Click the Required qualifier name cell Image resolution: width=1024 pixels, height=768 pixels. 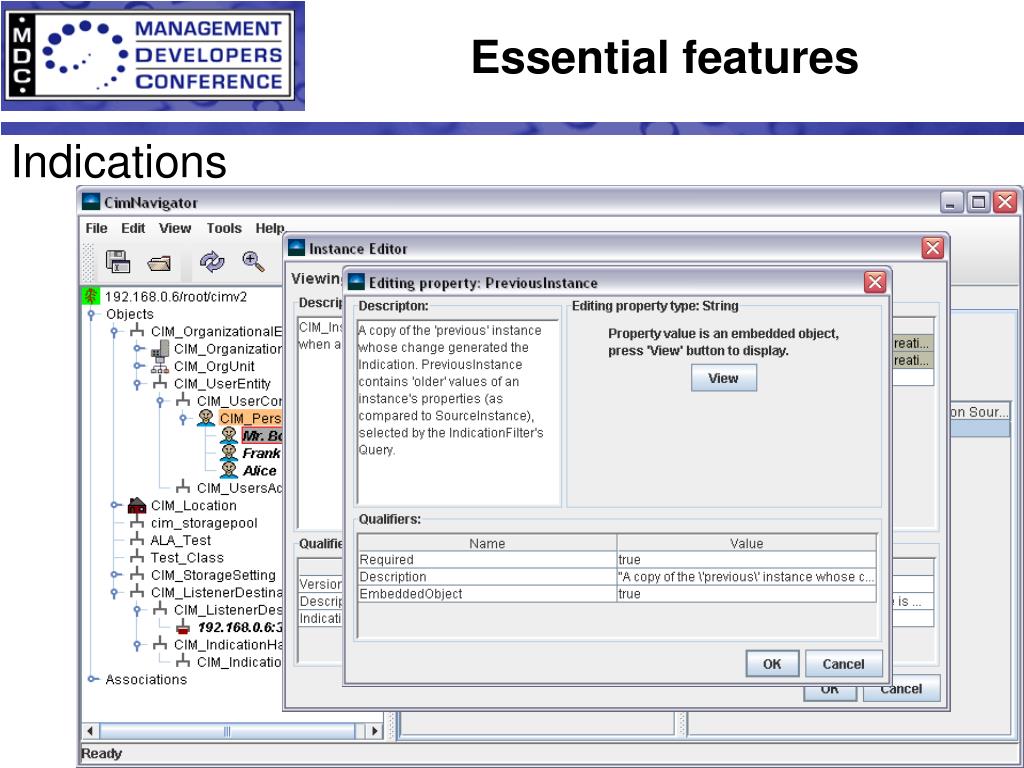click(487, 560)
